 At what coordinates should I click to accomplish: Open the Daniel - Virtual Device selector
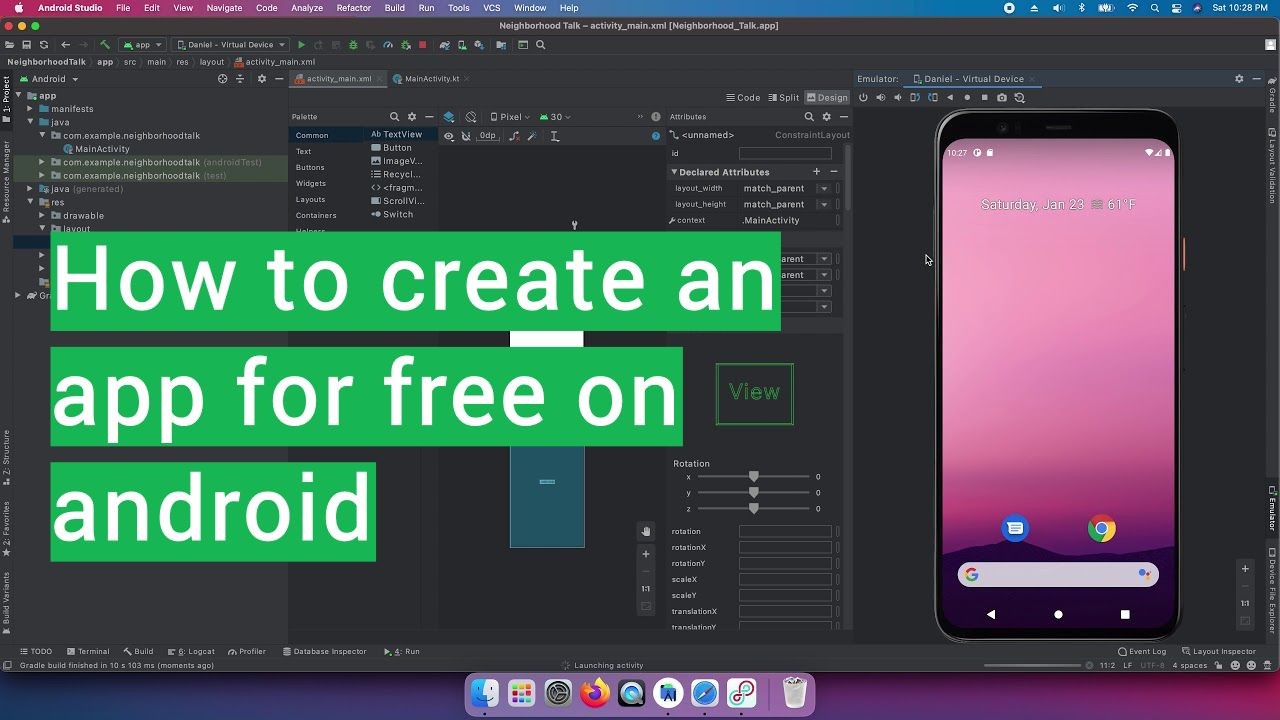pyautogui.click(x=230, y=45)
